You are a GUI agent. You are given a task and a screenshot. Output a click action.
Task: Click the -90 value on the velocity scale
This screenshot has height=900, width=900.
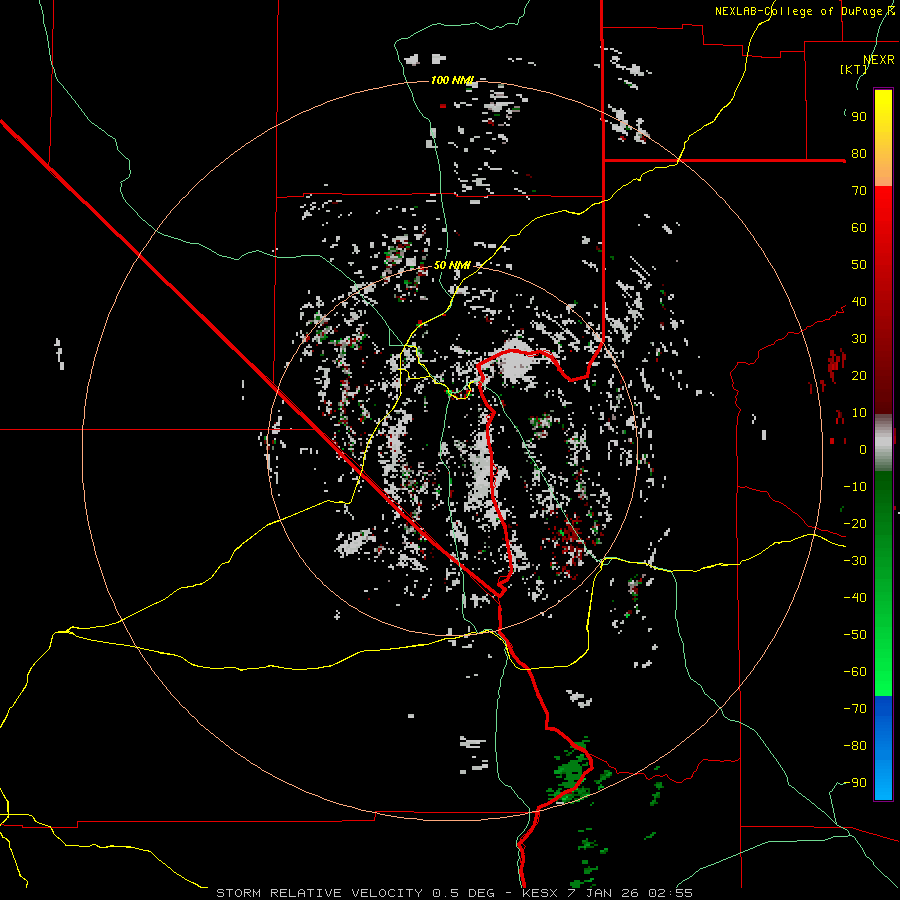pyautogui.click(x=855, y=783)
